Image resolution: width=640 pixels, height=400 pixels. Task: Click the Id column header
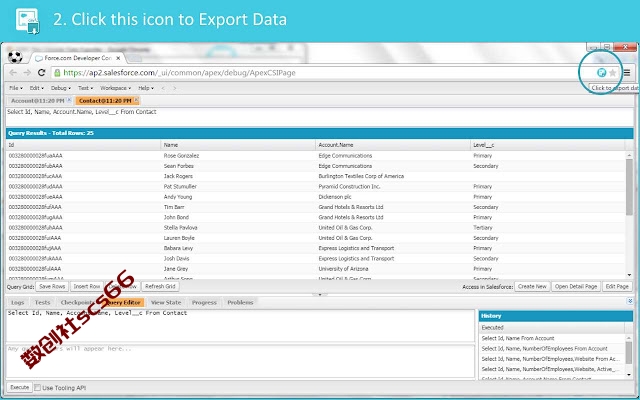pos(83,145)
